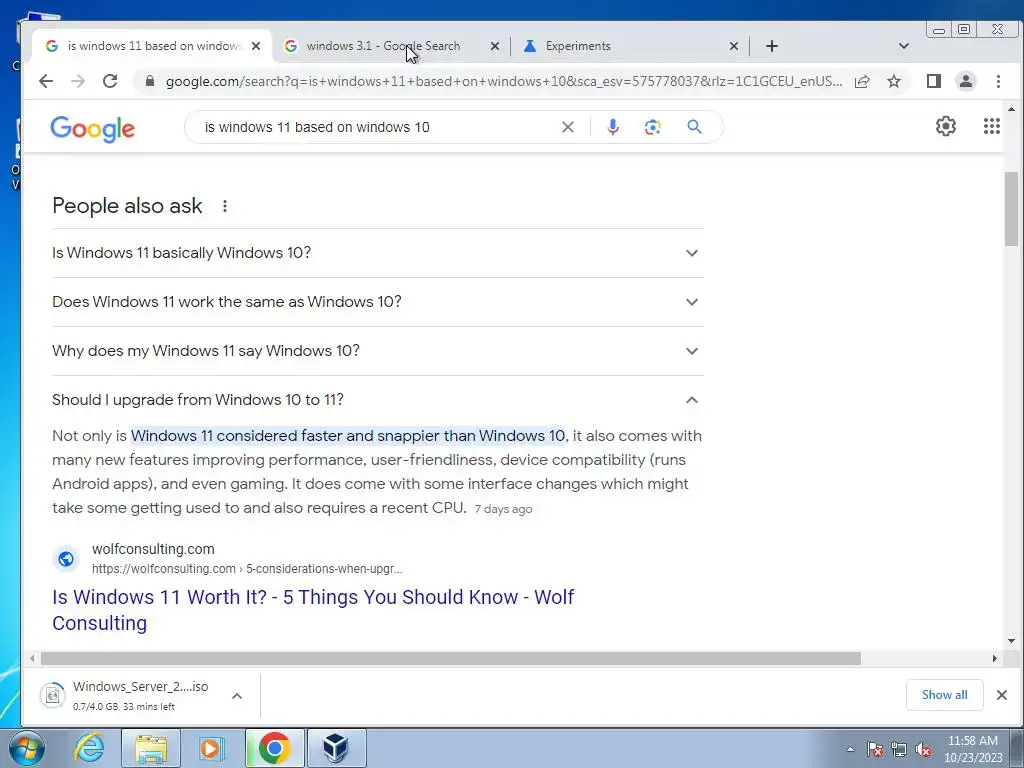
Task: Expand 'Does Windows 11 work the same'
Action: coord(377,302)
